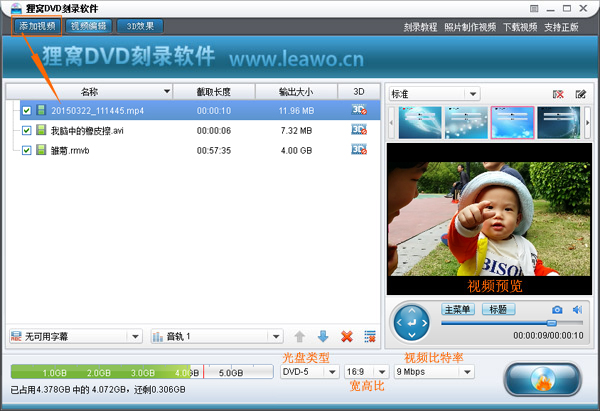Screen dimensions: 600x411
Task: Click the edit menu template icon
Action: 581,94
